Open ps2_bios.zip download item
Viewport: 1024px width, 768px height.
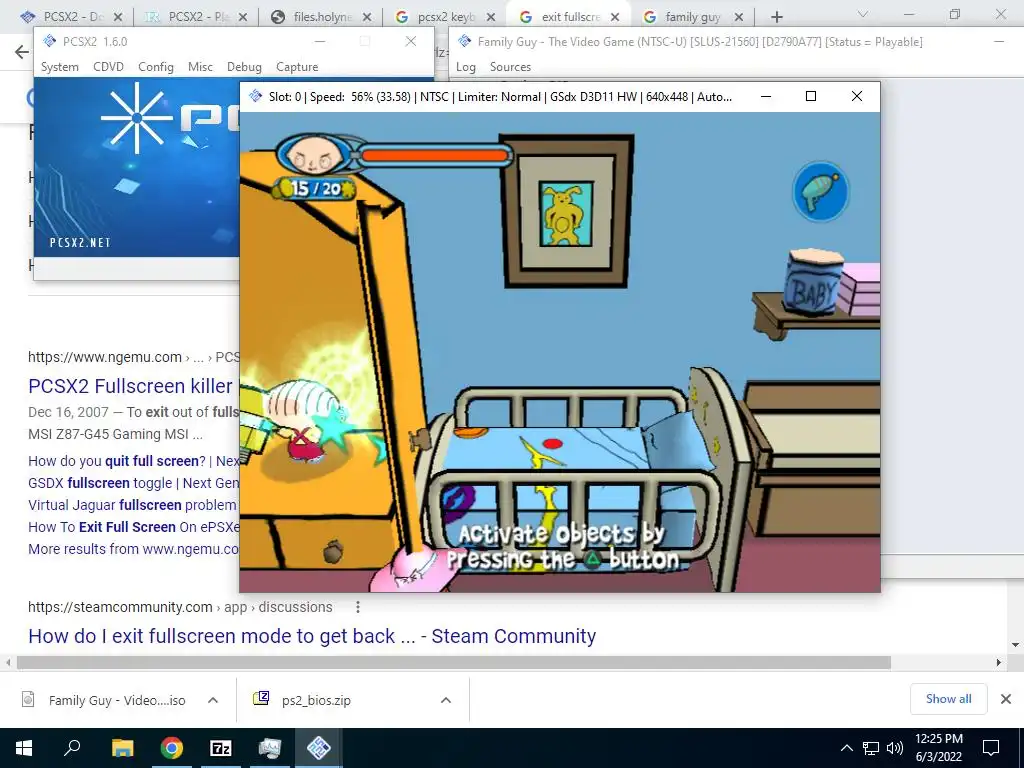[304, 700]
